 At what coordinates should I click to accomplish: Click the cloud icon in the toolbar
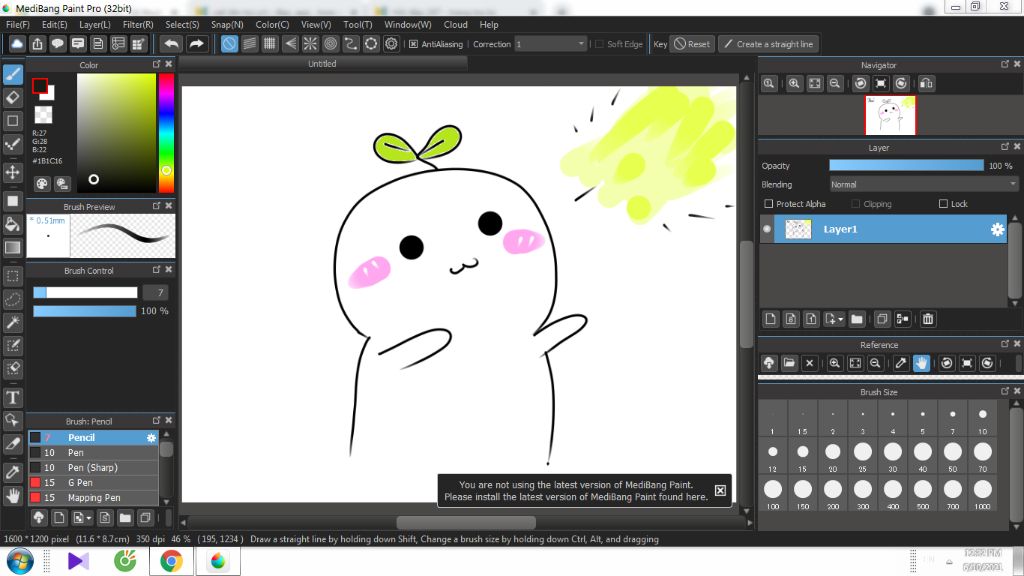[x=17, y=44]
